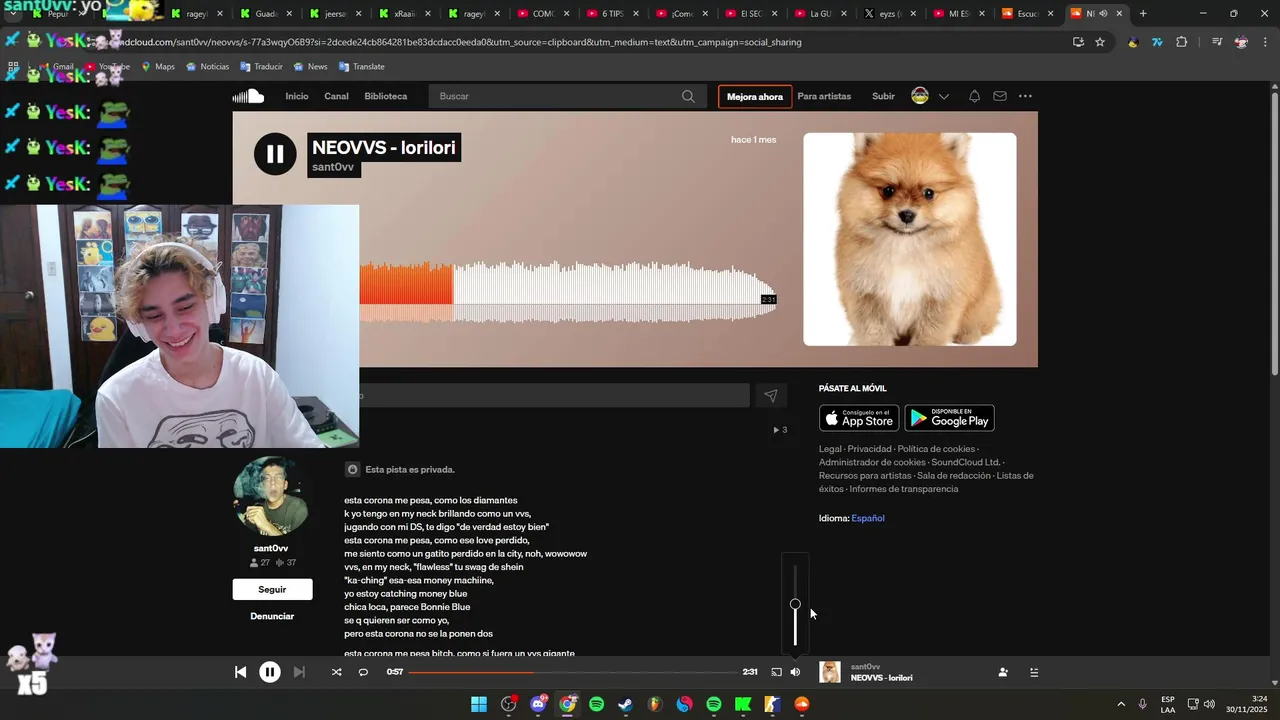This screenshot has height=720, width=1280.
Task: Click the Mejora ahora button
Action: [755, 96]
